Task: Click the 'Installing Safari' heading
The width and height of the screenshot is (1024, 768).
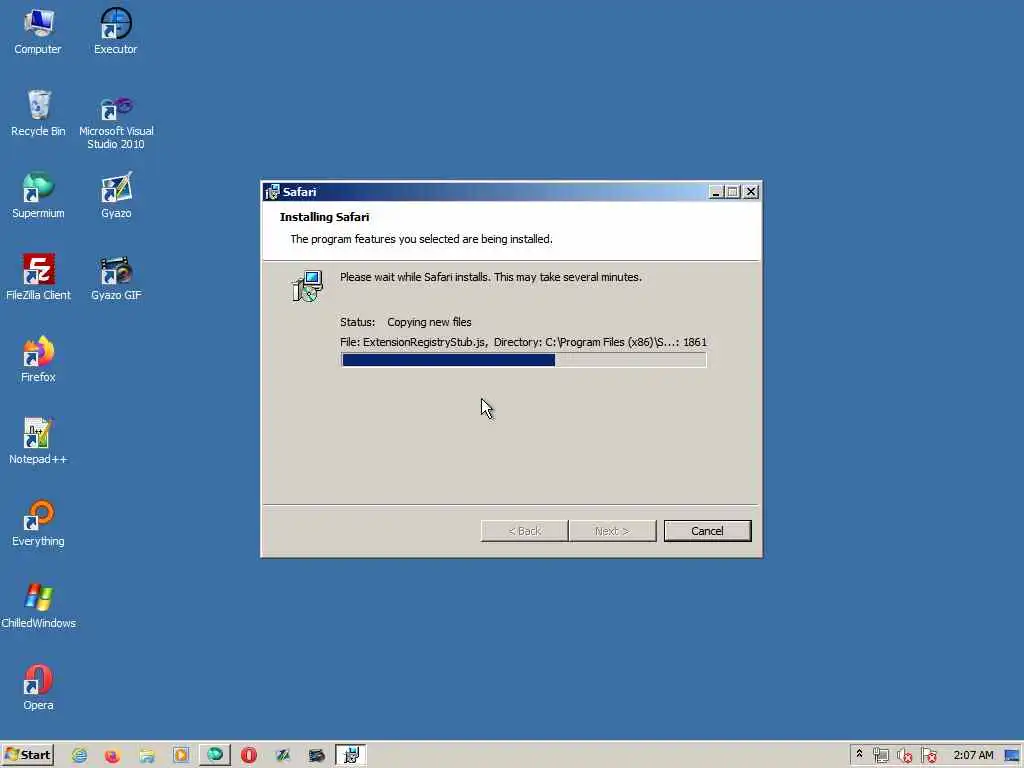Action: point(325,217)
